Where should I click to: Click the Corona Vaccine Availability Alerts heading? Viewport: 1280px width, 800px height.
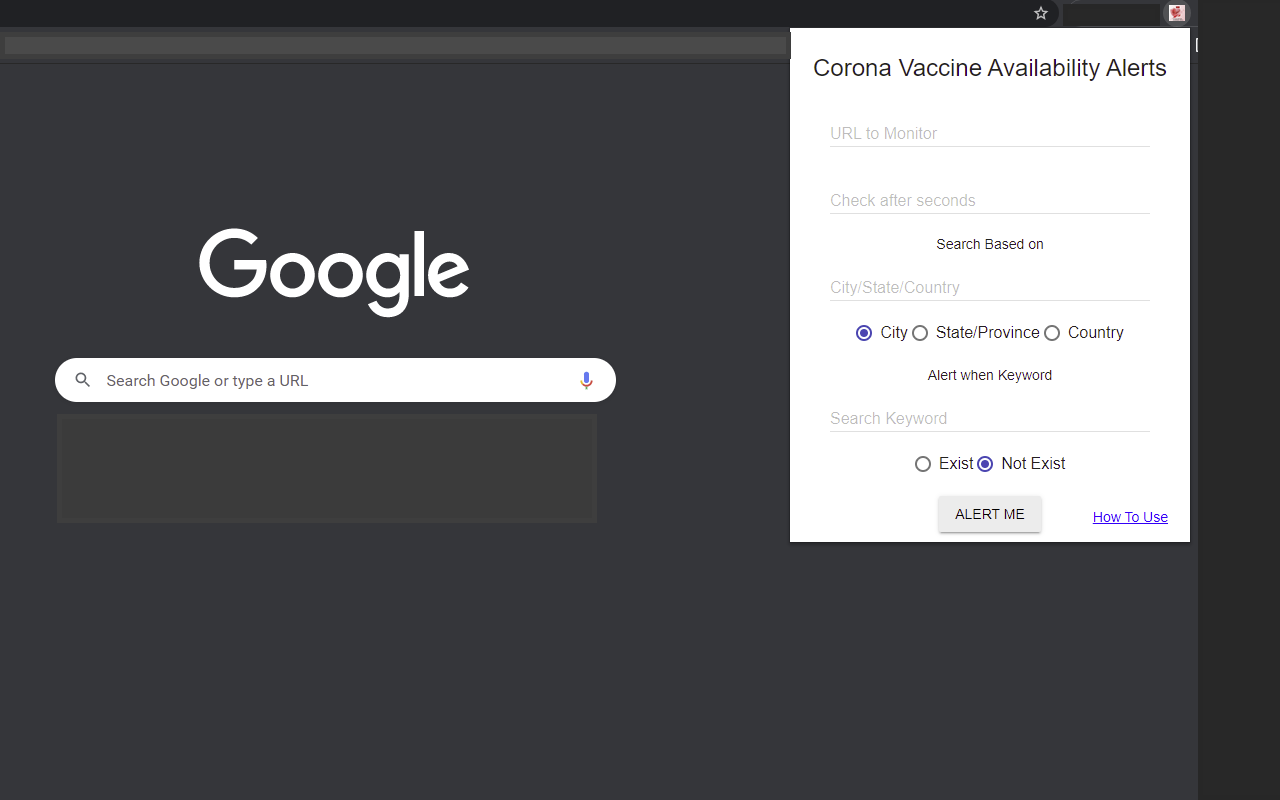(x=990, y=68)
